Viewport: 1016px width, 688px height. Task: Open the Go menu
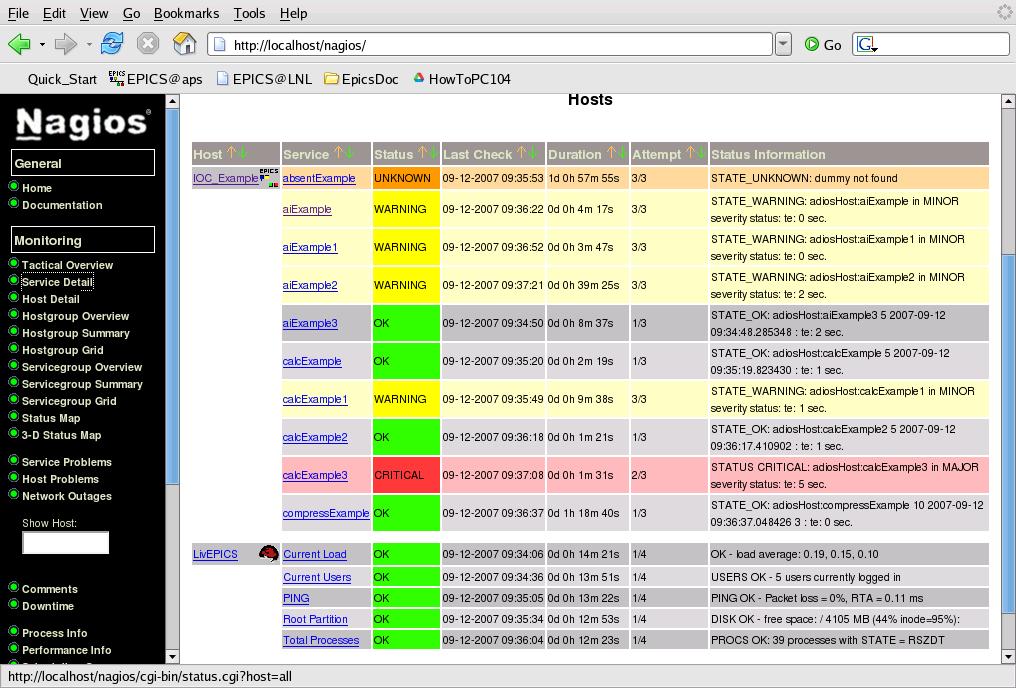(x=132, y=13)
